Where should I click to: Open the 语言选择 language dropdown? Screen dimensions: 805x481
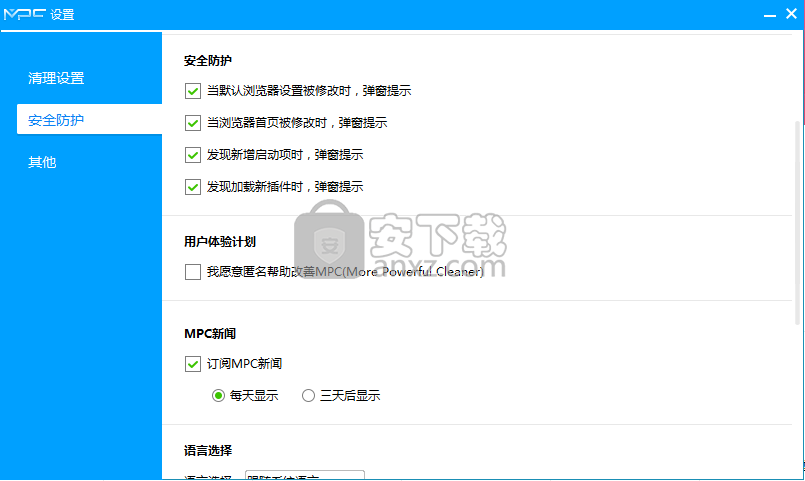coord(305,475)
